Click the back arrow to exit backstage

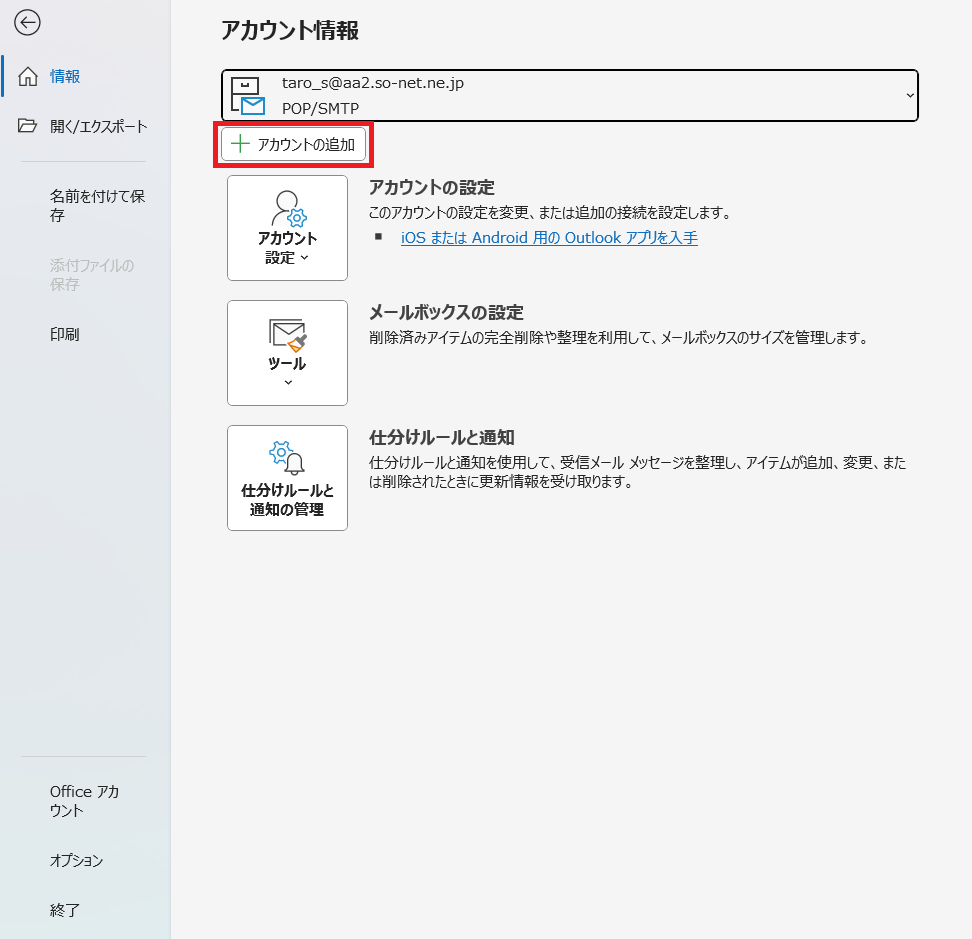tap(27, 23)
